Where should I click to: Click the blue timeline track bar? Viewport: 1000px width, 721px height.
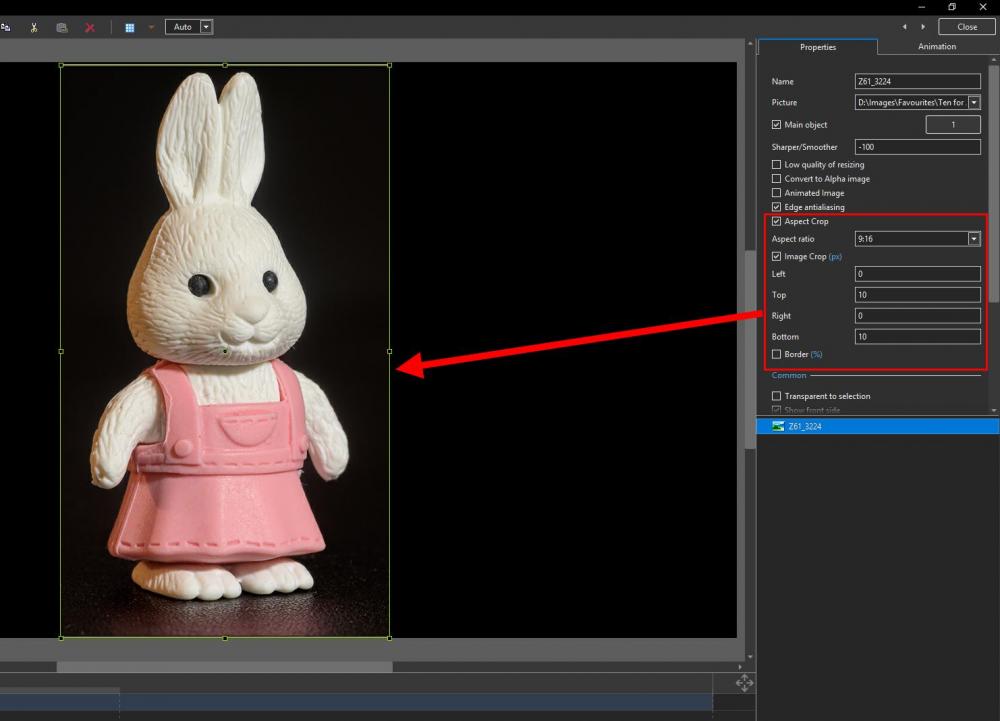pyautogui.click(x=356, y=702)
